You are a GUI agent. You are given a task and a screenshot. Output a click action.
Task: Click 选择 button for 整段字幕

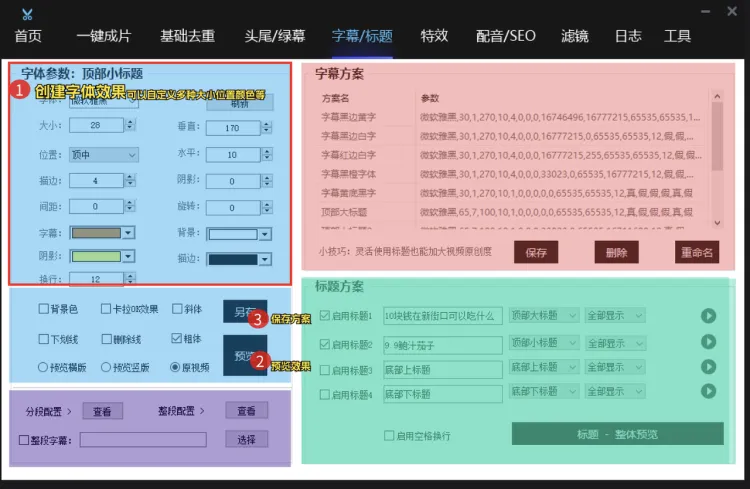[x=246, y=439]
